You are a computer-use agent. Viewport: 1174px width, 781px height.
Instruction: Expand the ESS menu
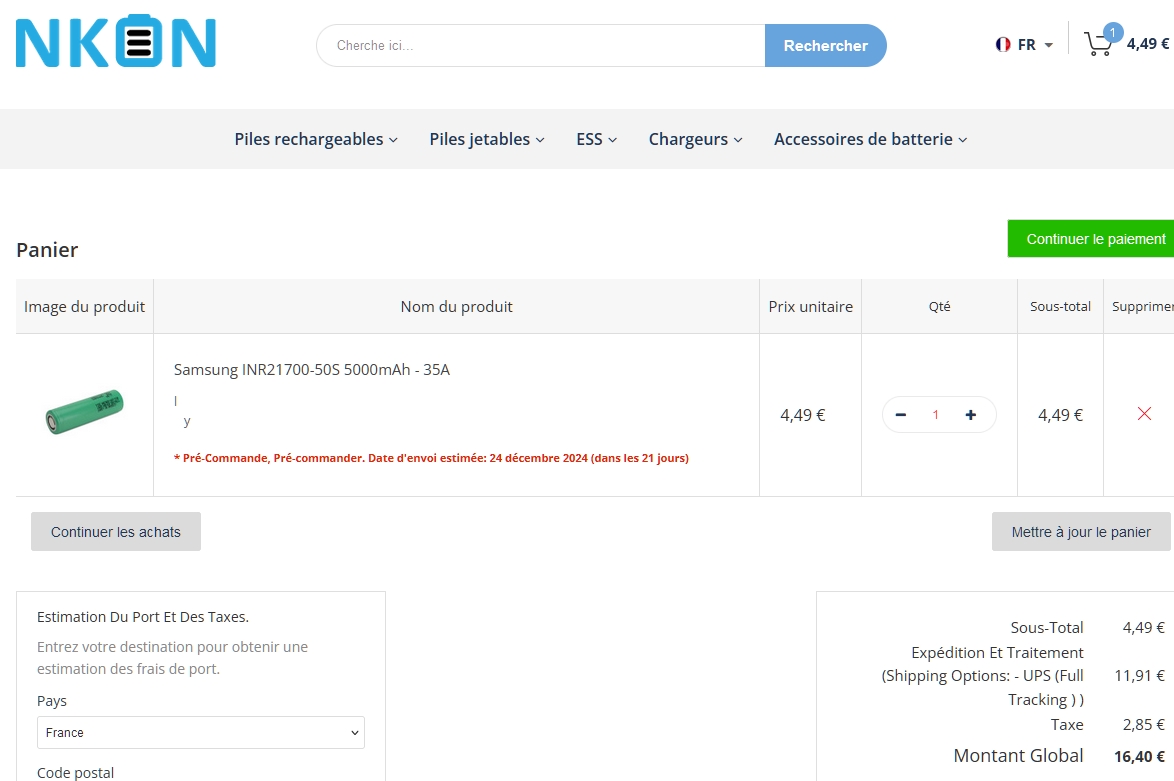pyautogui.click(x=596, y=139)
